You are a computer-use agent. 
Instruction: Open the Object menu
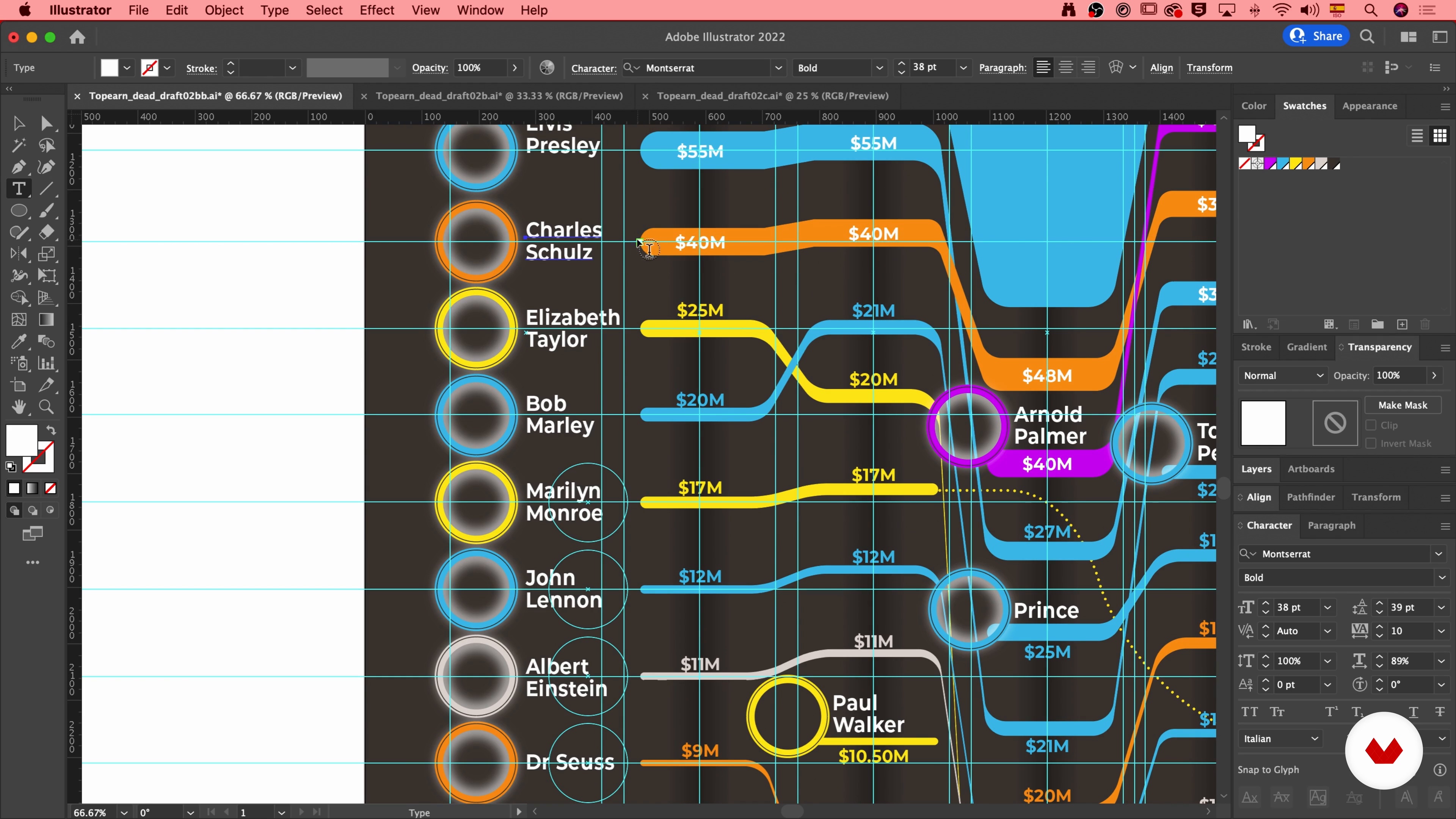224,10
